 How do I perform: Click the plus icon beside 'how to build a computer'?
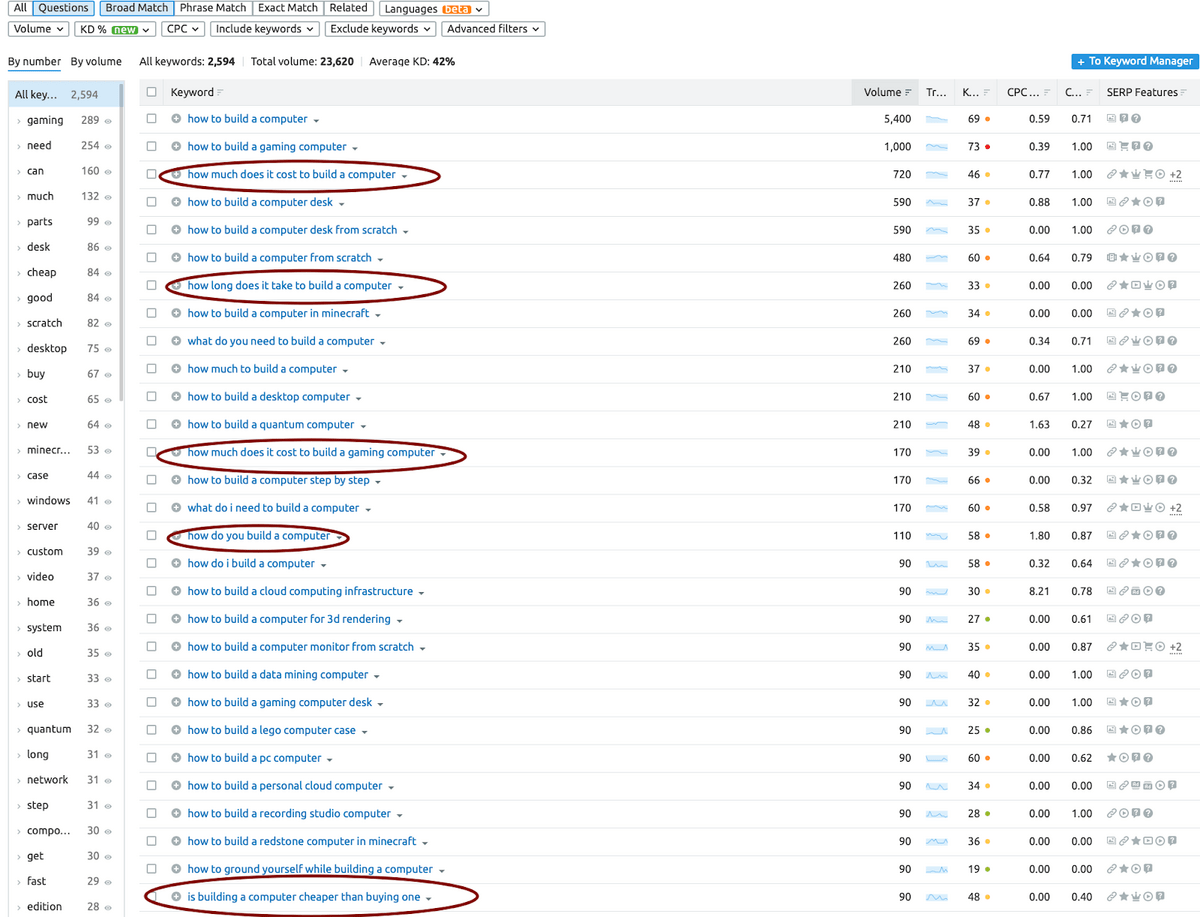176,119
